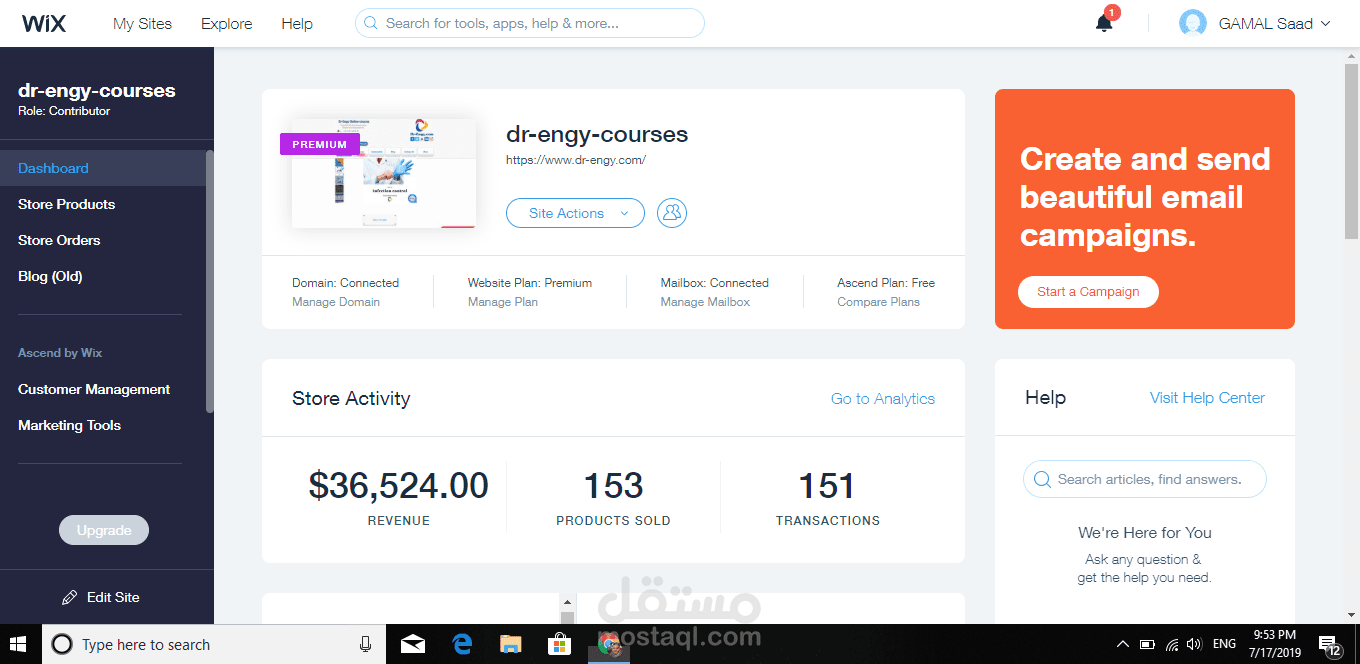Image resolution: width=1360 pixels, height=664 pixels.
Task: Open Microsoft Store from taskbar
Action: click(560, 645)
